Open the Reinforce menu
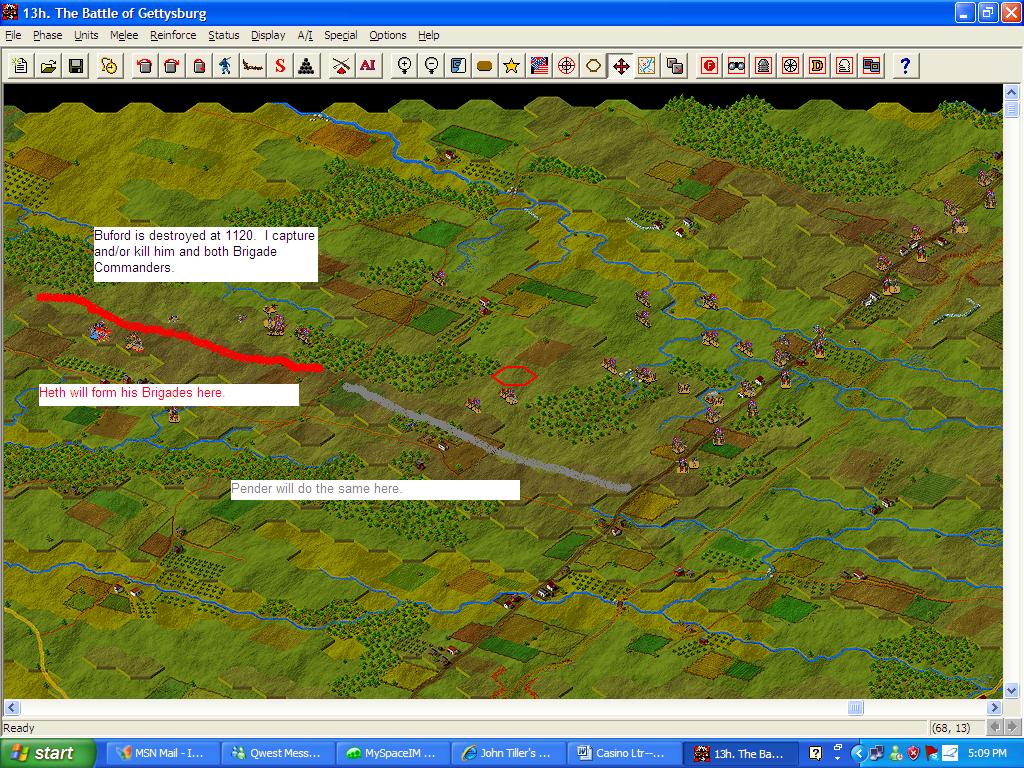This screenshot has height=768, width=1024. (173, 35)
